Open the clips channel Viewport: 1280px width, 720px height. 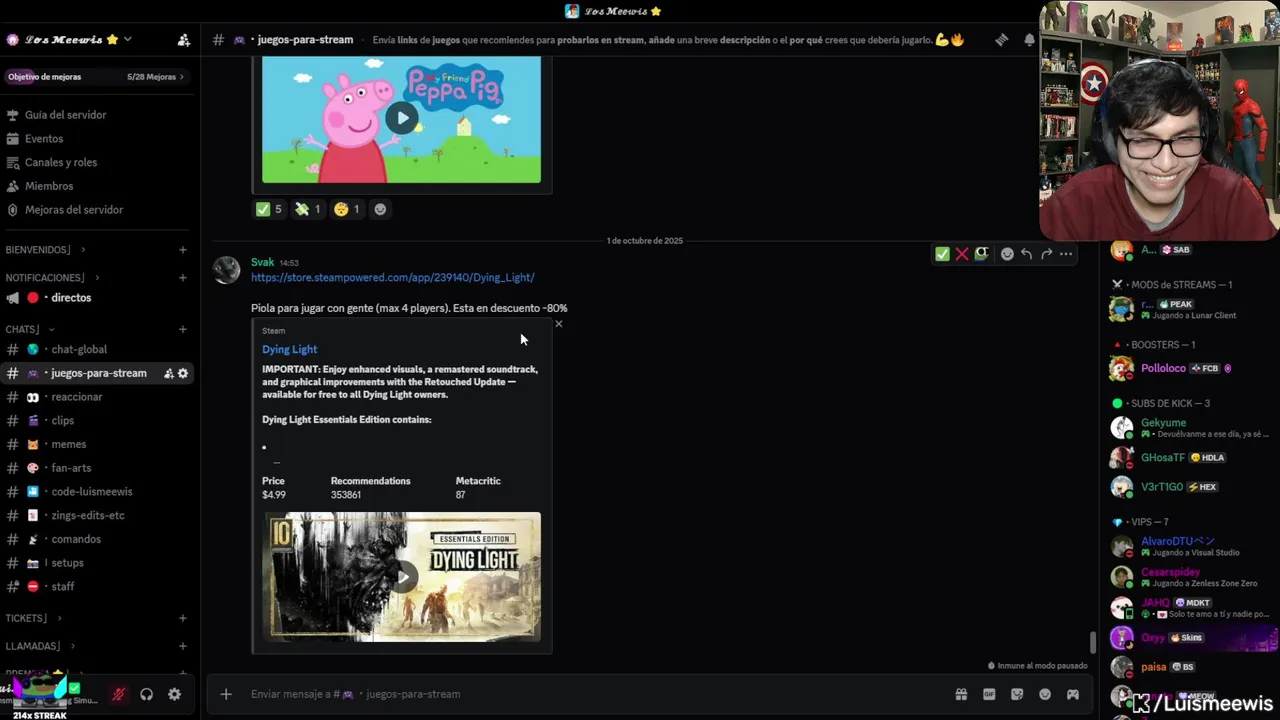click(x=98, y=421)
